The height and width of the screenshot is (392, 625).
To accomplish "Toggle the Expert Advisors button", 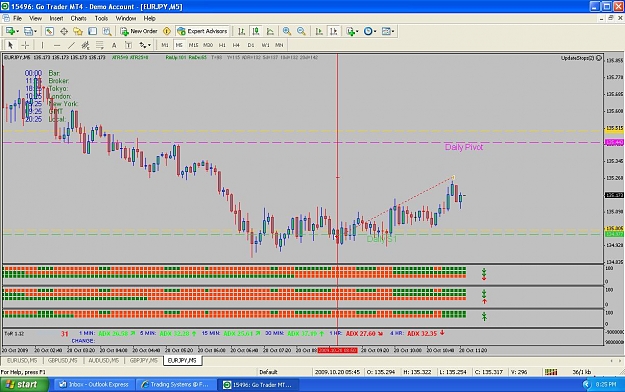I will tap(202, 31).
